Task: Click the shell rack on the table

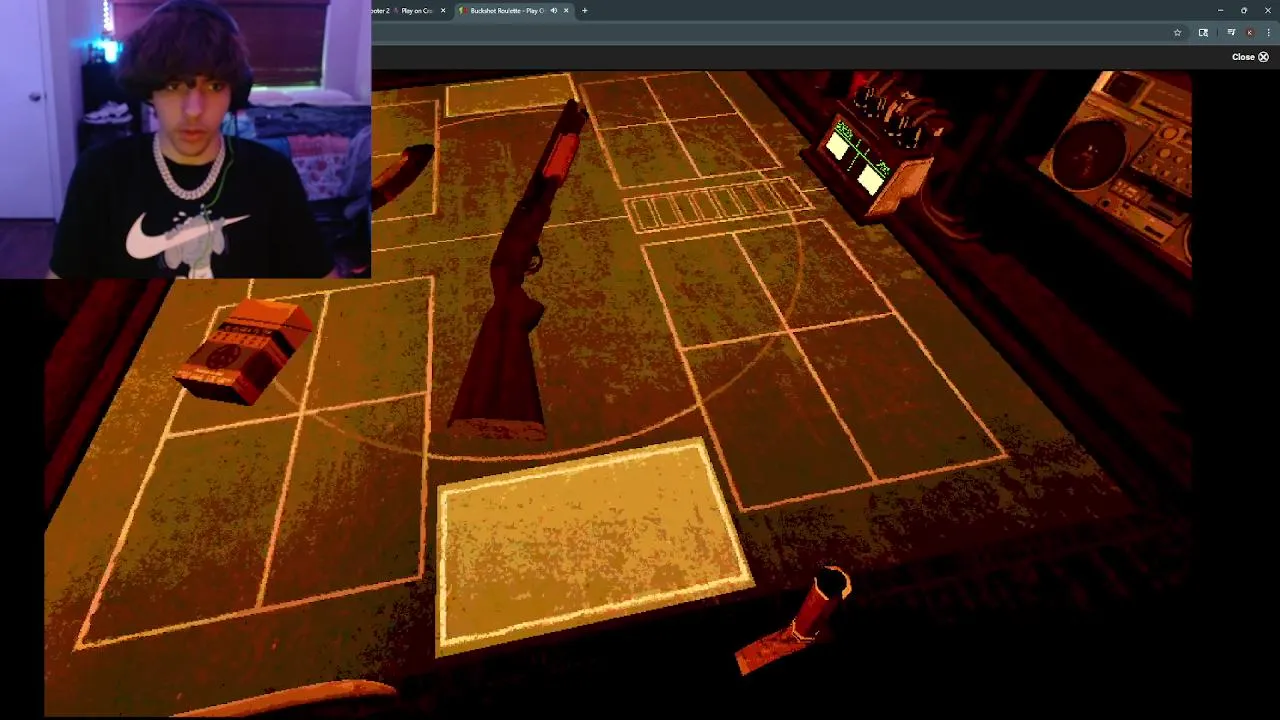Action: coord(718,204)
